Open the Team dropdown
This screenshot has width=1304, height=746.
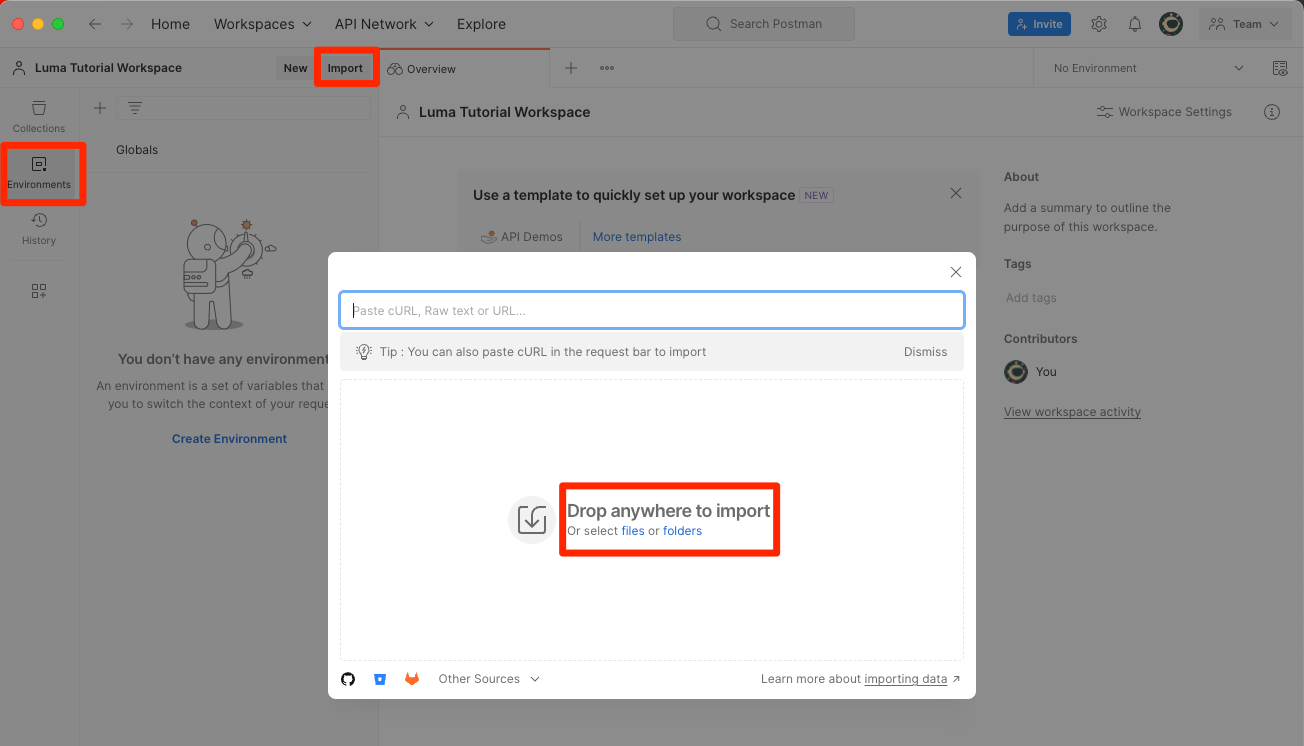[1245, 24]
